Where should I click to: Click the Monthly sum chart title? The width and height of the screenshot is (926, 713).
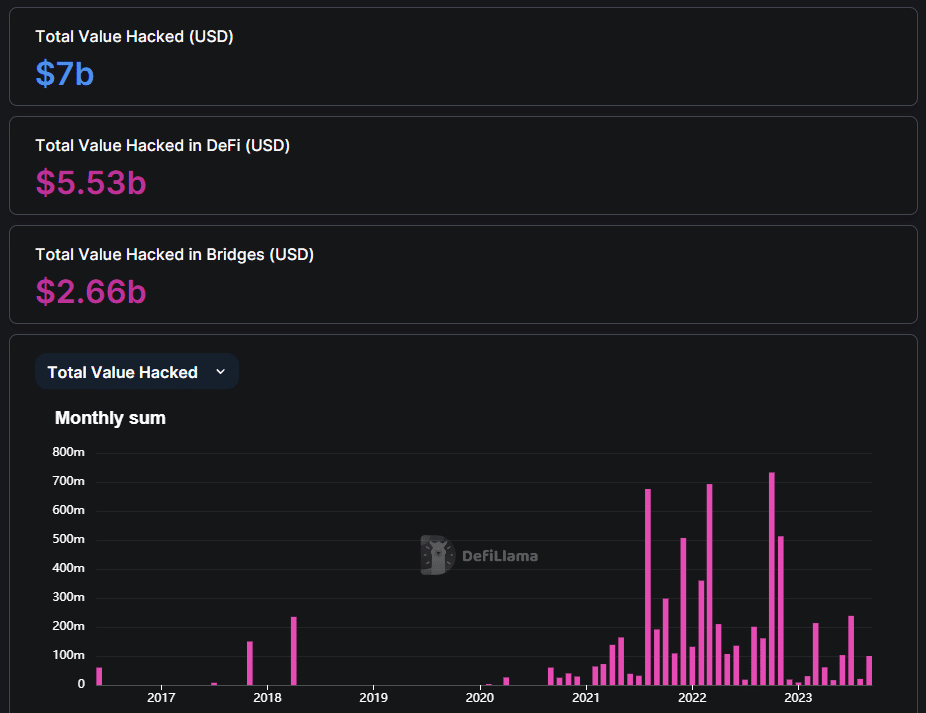coord(110,418)
